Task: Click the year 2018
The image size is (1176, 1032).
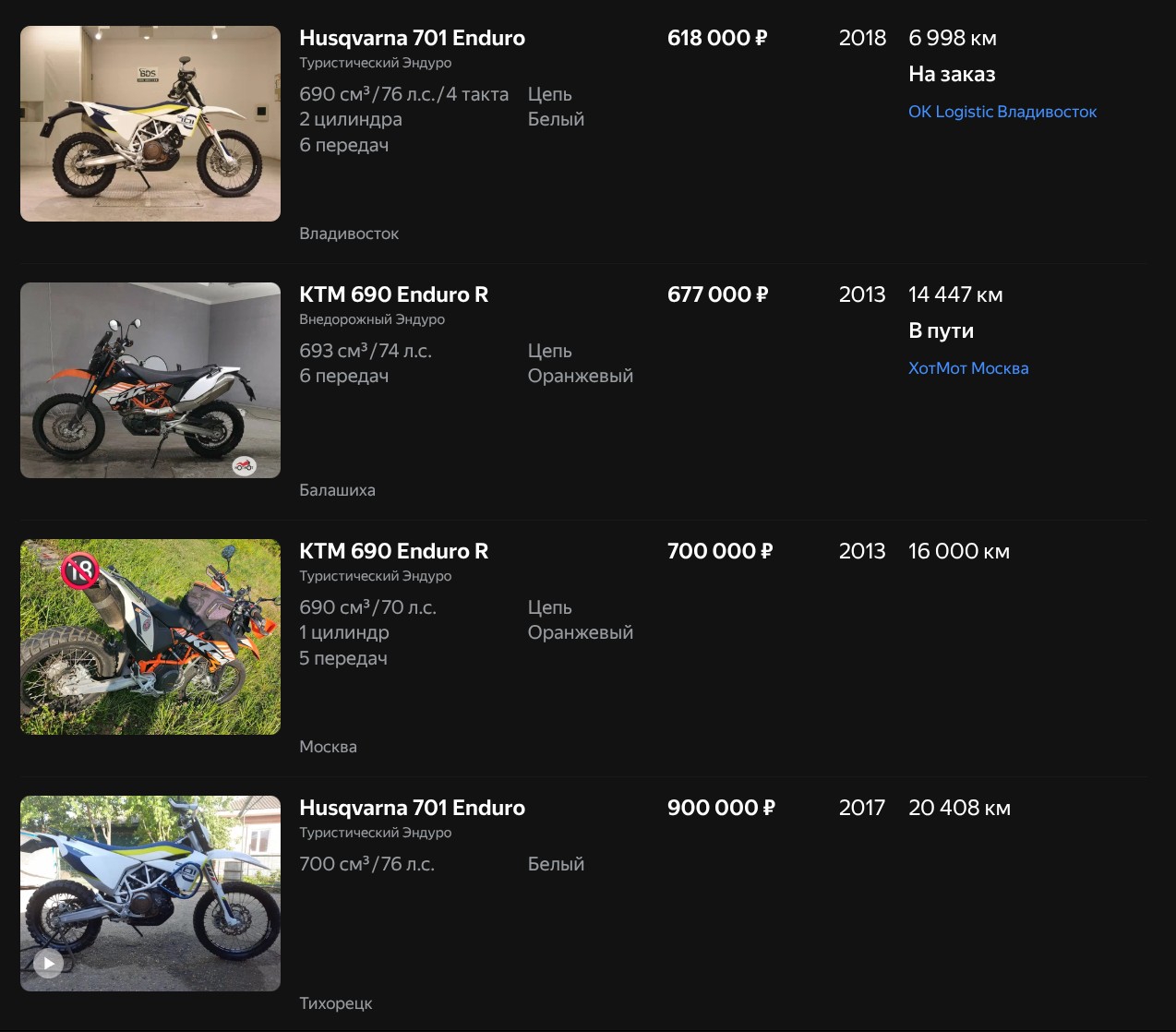Action: 862,38
